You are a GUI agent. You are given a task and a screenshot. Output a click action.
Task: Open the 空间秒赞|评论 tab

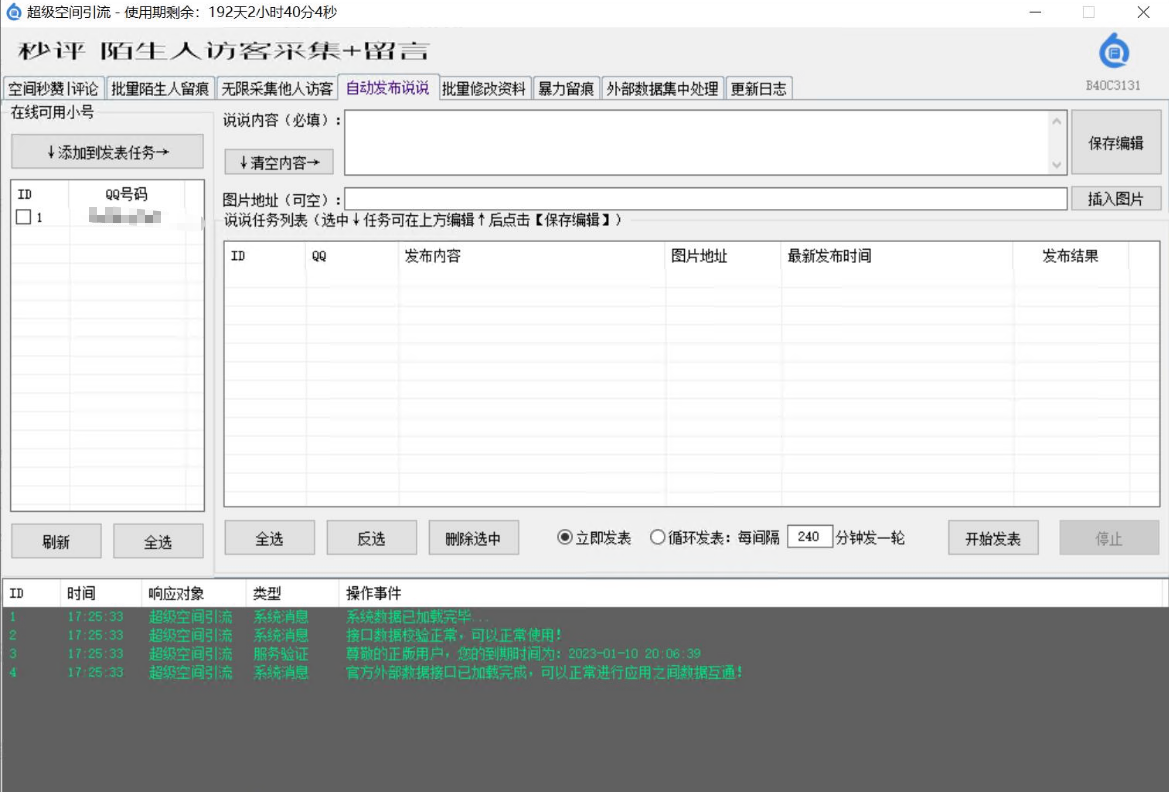[53, 89]
